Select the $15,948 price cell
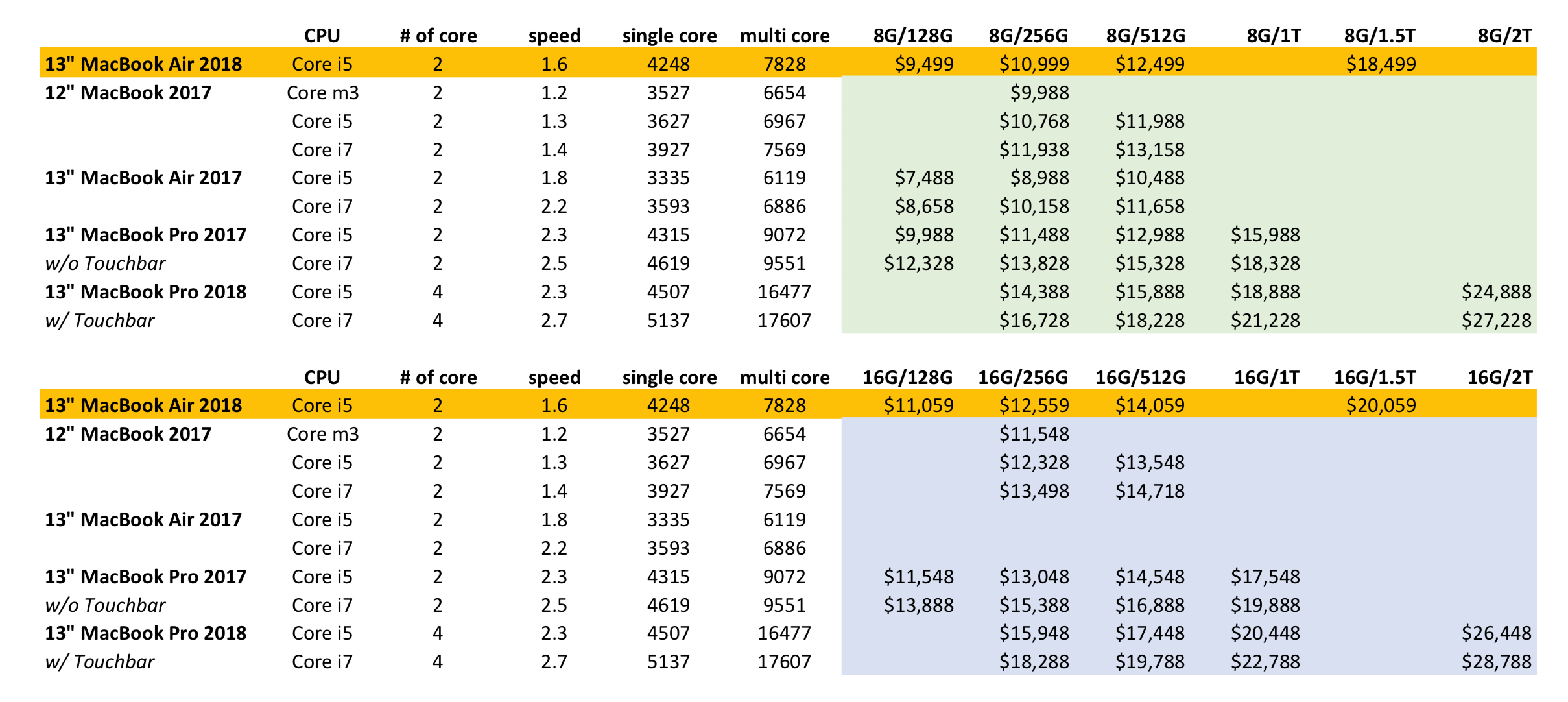The height and width of the screenshot is (702, 1568). click(1034, 633)
